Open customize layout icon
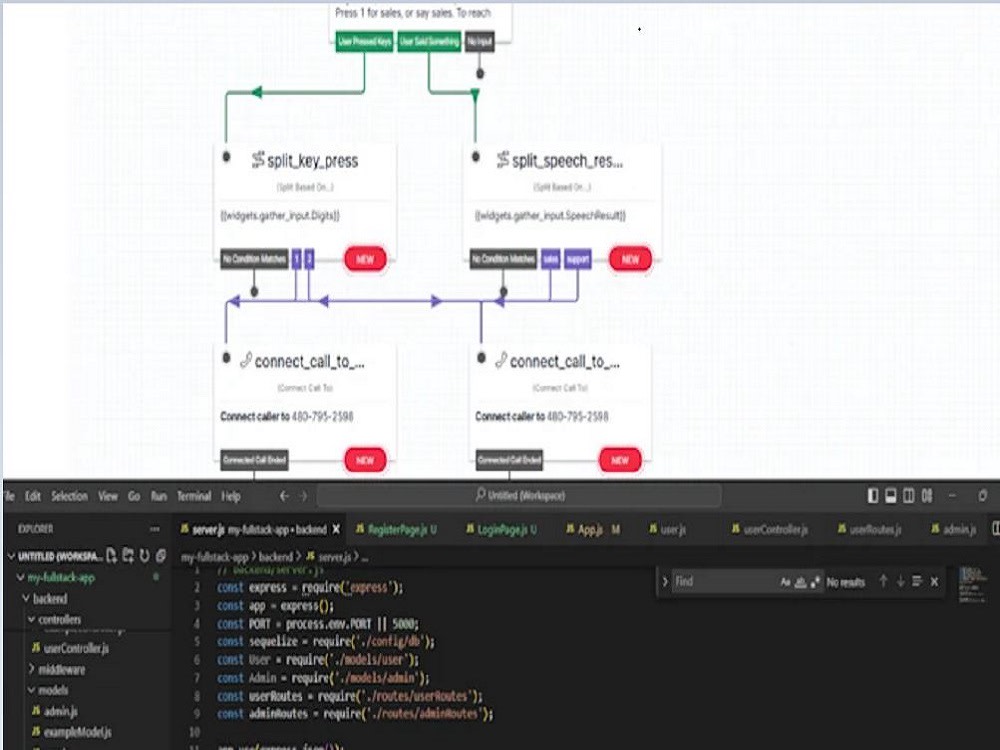Viewport: 1000px width, 750px height. pyautogui.click(x=927, y=496)
